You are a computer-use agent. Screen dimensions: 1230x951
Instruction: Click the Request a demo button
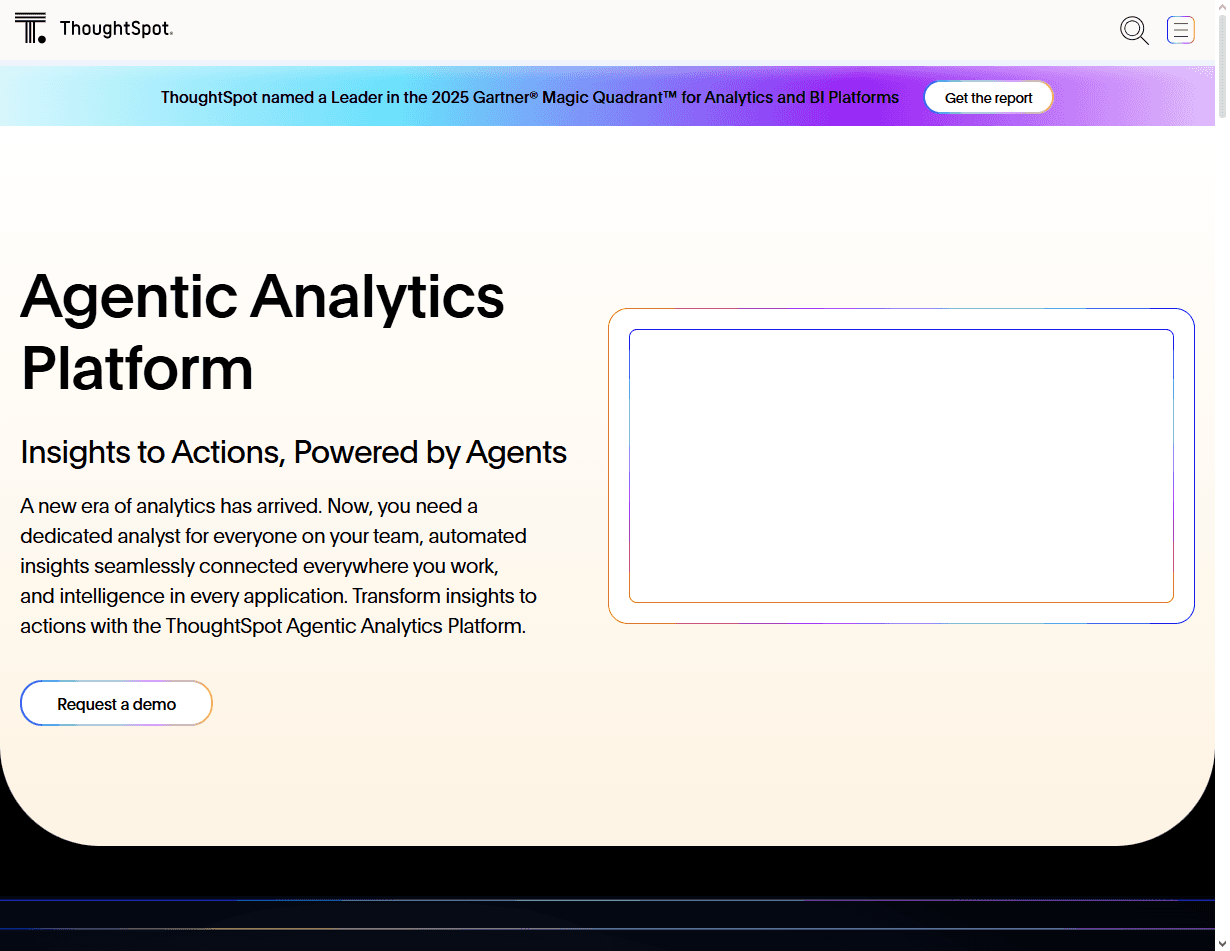click(116, 703)
